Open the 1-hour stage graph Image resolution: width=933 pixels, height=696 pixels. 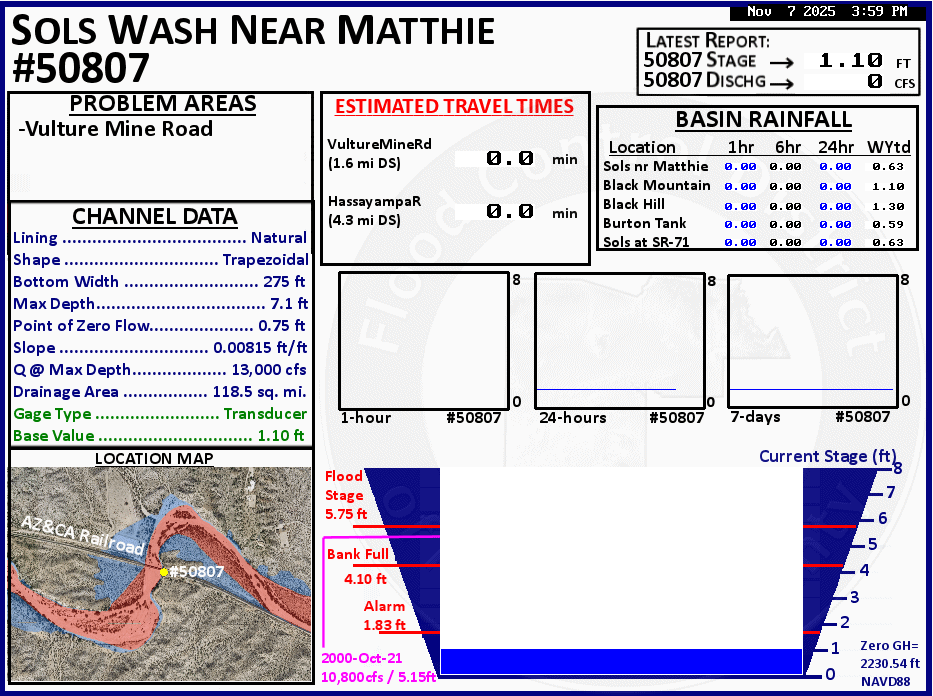[424, 340]
